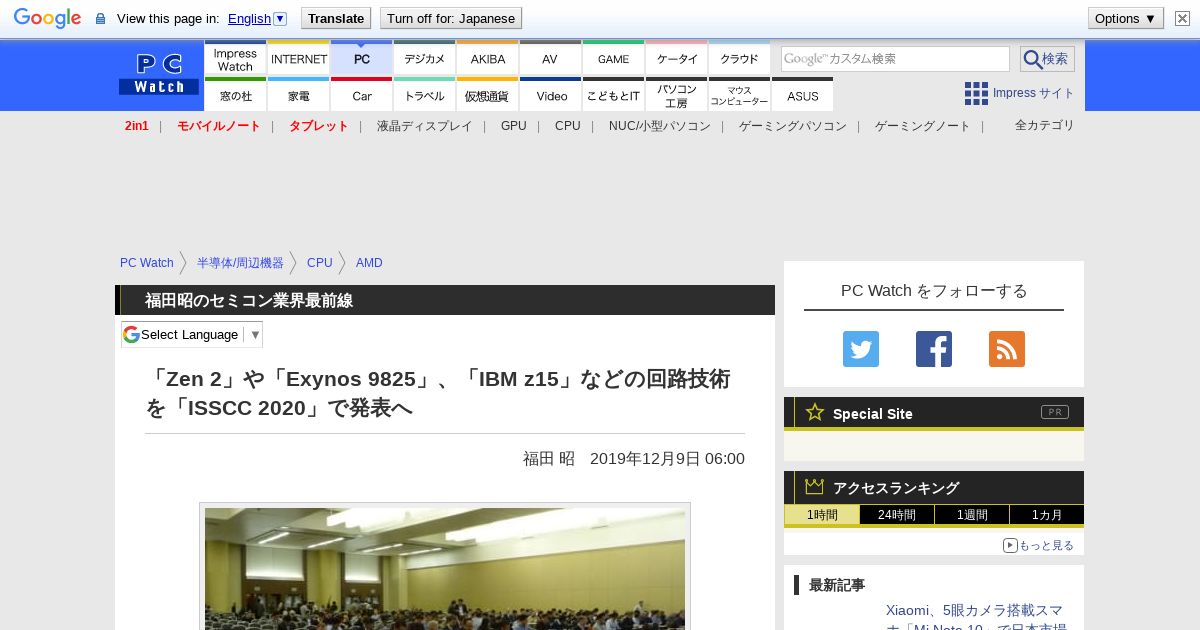The image size is (1200, 630).
Task: Open the クラウド nav tab
Action: coord(740,59)
